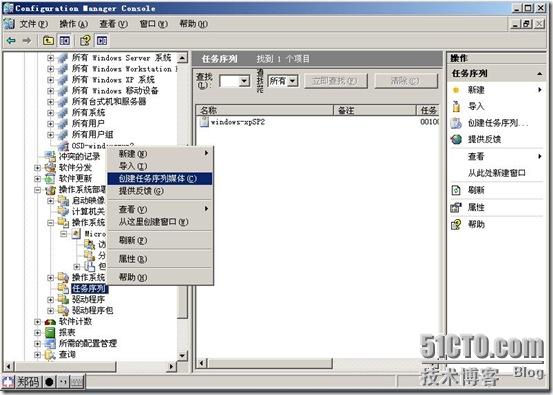
Task: Expand 所有 Windows XP 系统 node
Action: click(x=50, y=80)
